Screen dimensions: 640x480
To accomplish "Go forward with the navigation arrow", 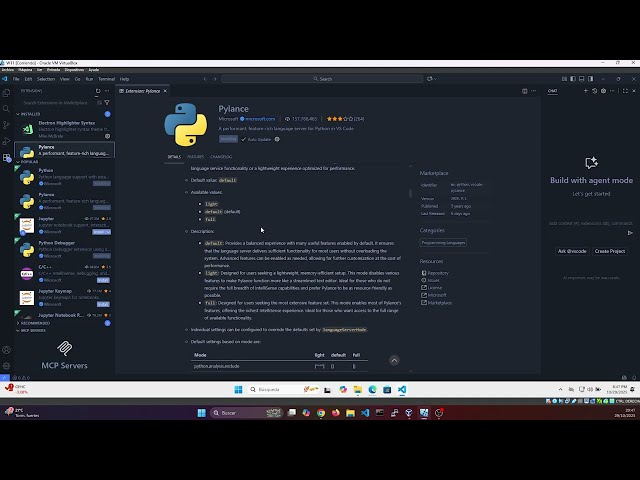I will (x=215, y=79).
